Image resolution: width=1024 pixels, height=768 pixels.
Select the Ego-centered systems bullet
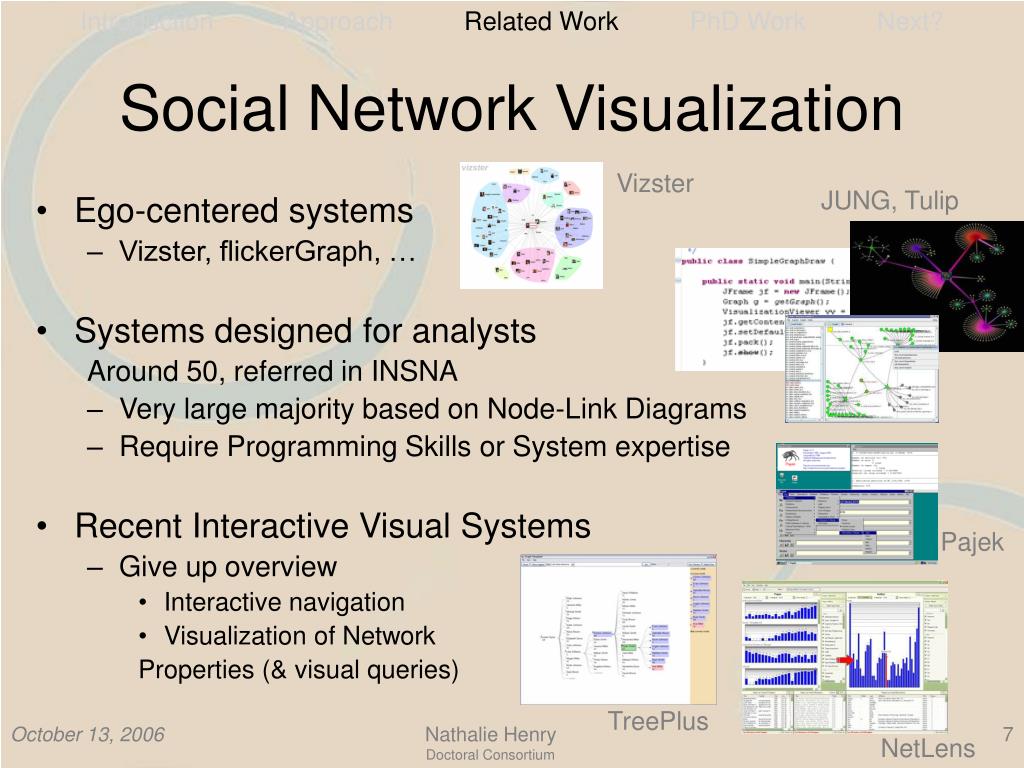(244, 212)
